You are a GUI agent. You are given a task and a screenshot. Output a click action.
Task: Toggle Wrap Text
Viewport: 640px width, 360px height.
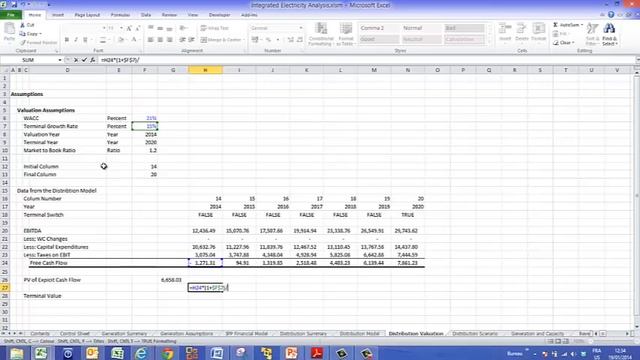(215, 28)
